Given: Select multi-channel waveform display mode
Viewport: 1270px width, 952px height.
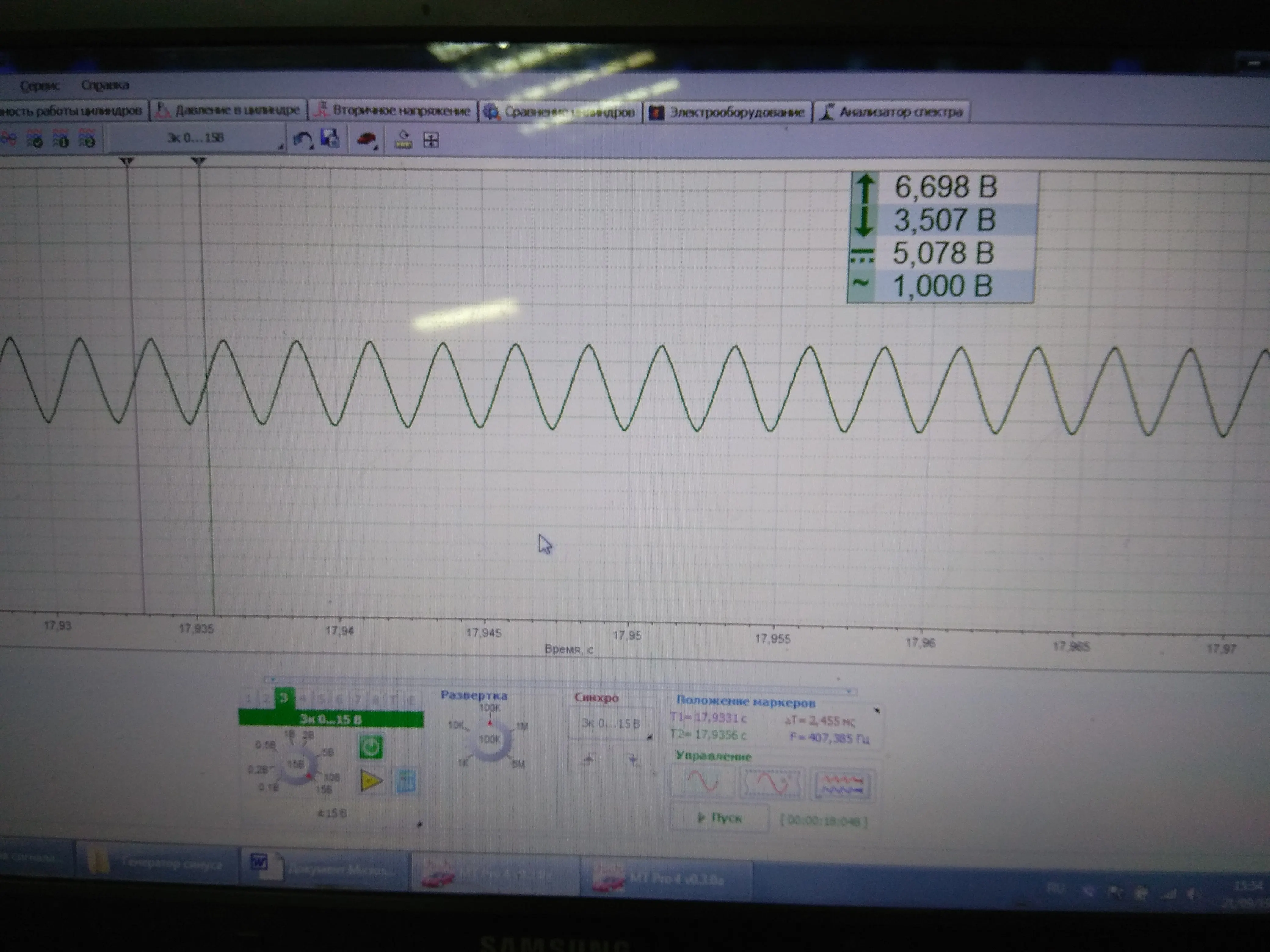Looking at the screenshot, I should click(x=842, y=785).
